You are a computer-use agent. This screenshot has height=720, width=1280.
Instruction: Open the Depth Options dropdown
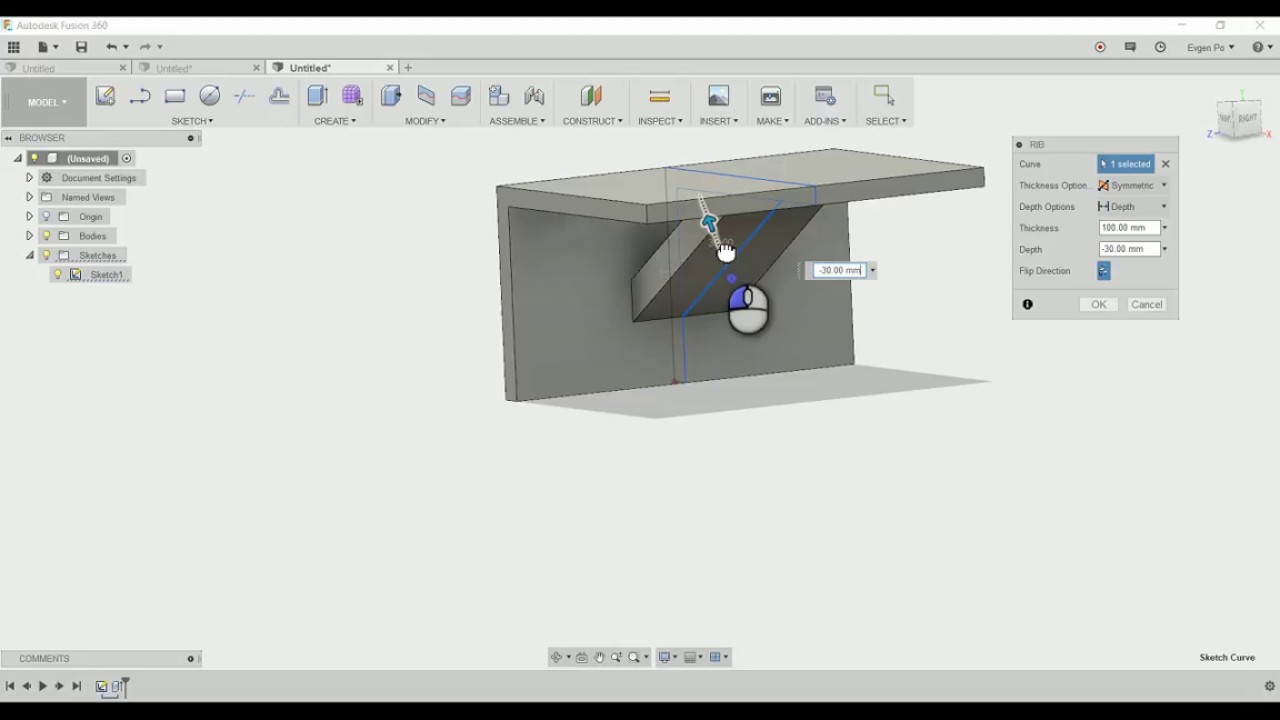tap(1133, 206)
